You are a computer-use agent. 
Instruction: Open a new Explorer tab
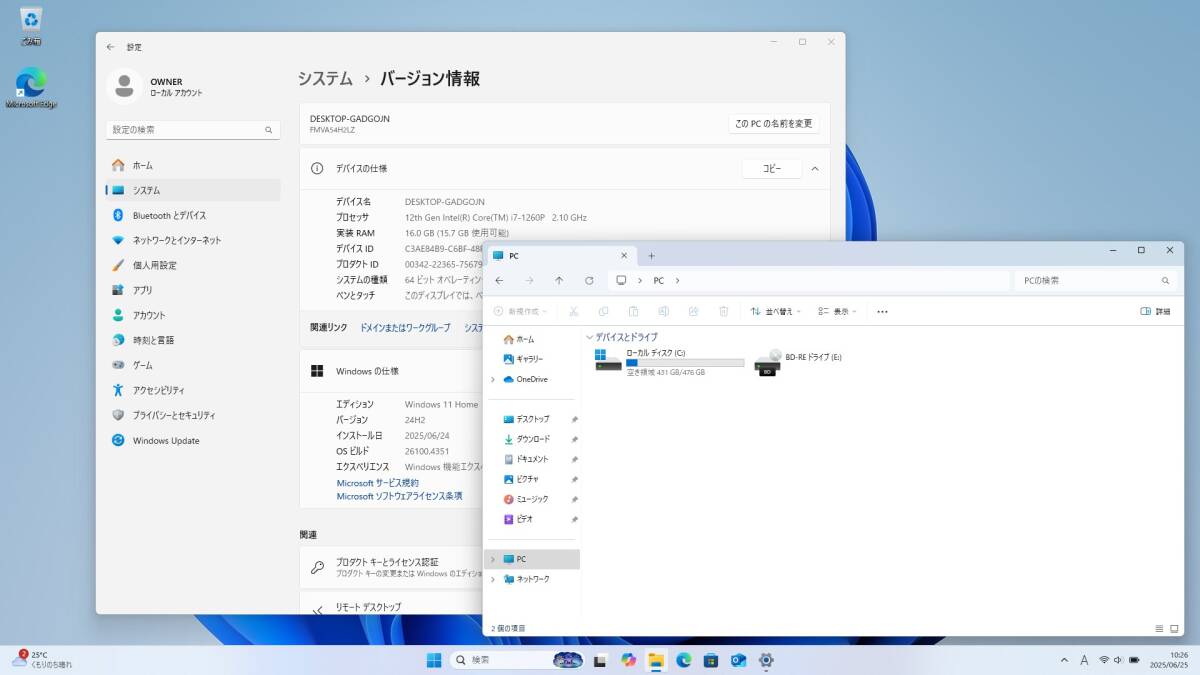(x=651, y=256)
